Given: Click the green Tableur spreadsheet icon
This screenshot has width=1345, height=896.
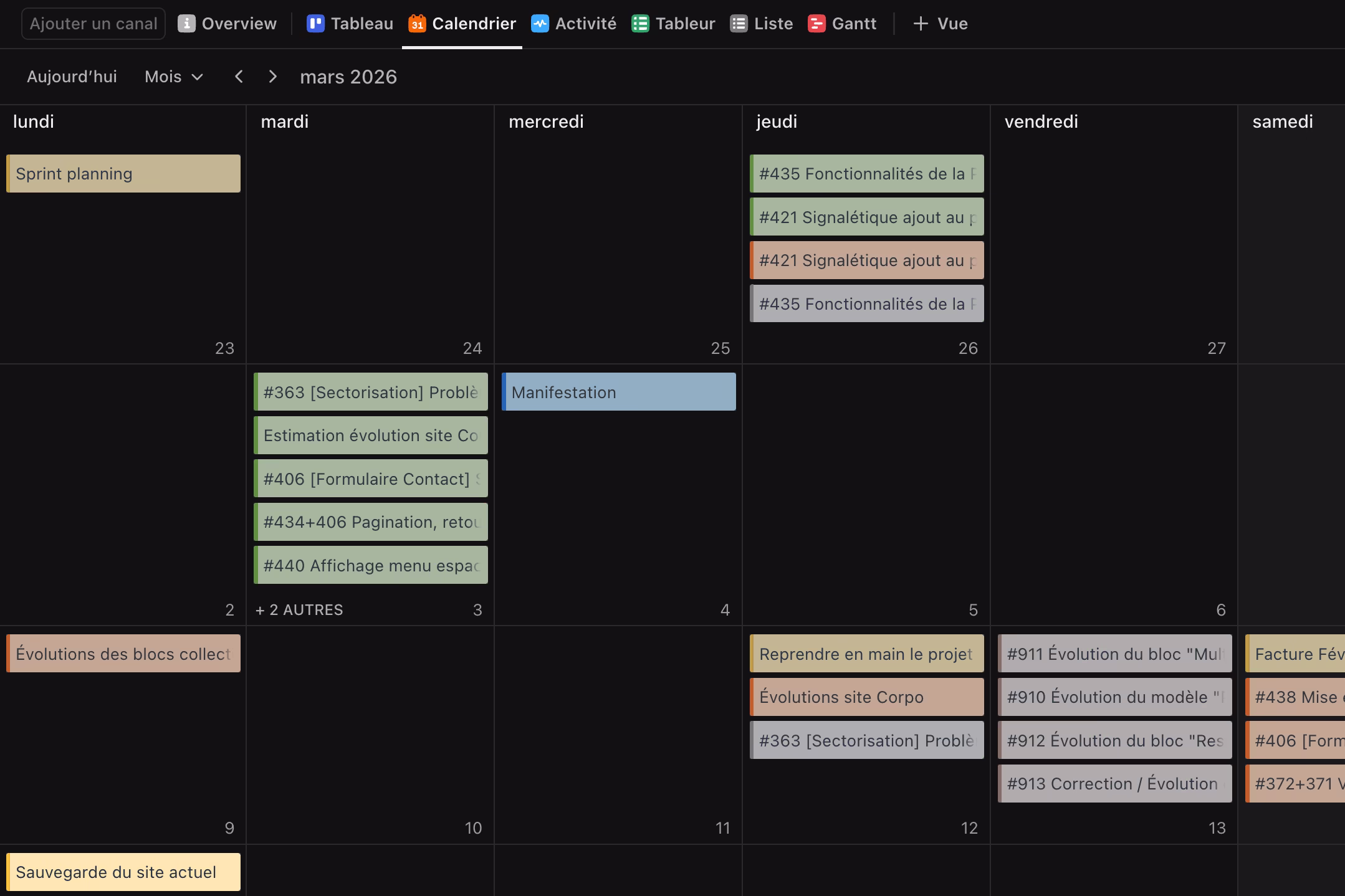Looking at the screenshot, I should coord(640,24).
